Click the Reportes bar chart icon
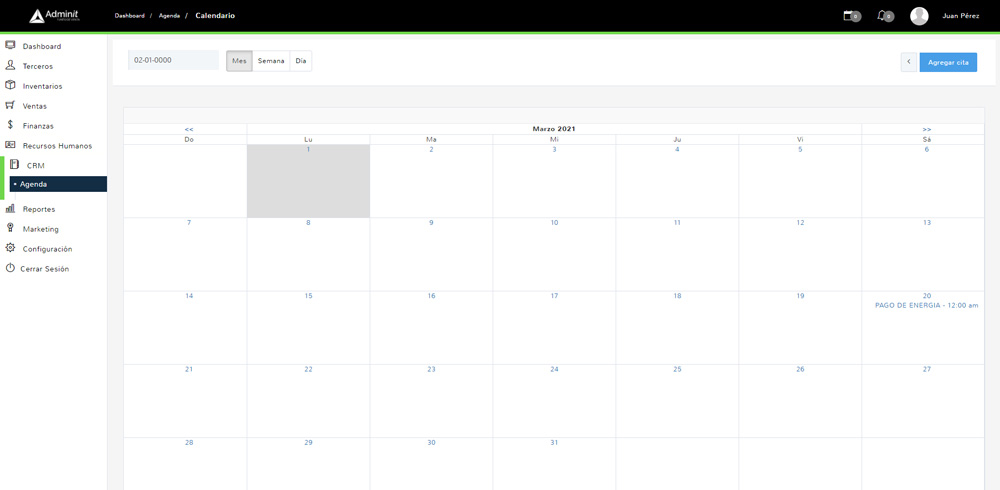The width and height of the screenshot is (1000, 490). (10, 208)
